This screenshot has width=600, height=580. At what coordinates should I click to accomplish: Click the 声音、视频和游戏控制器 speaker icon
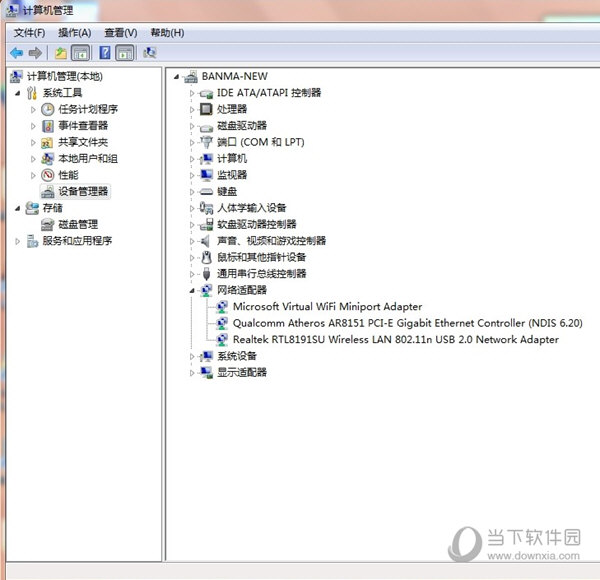(205, 241)
